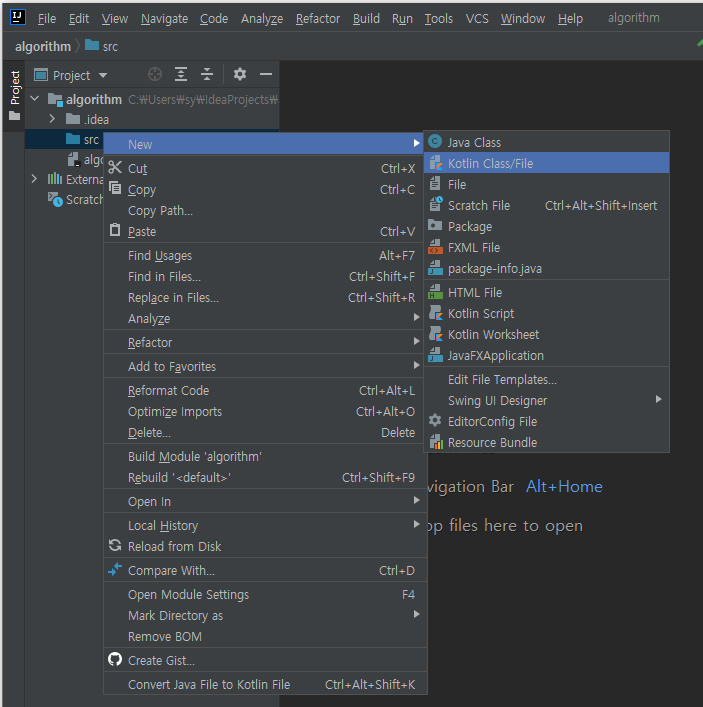
Task: Select Find in Files from context menu
Action: point(266,276)
